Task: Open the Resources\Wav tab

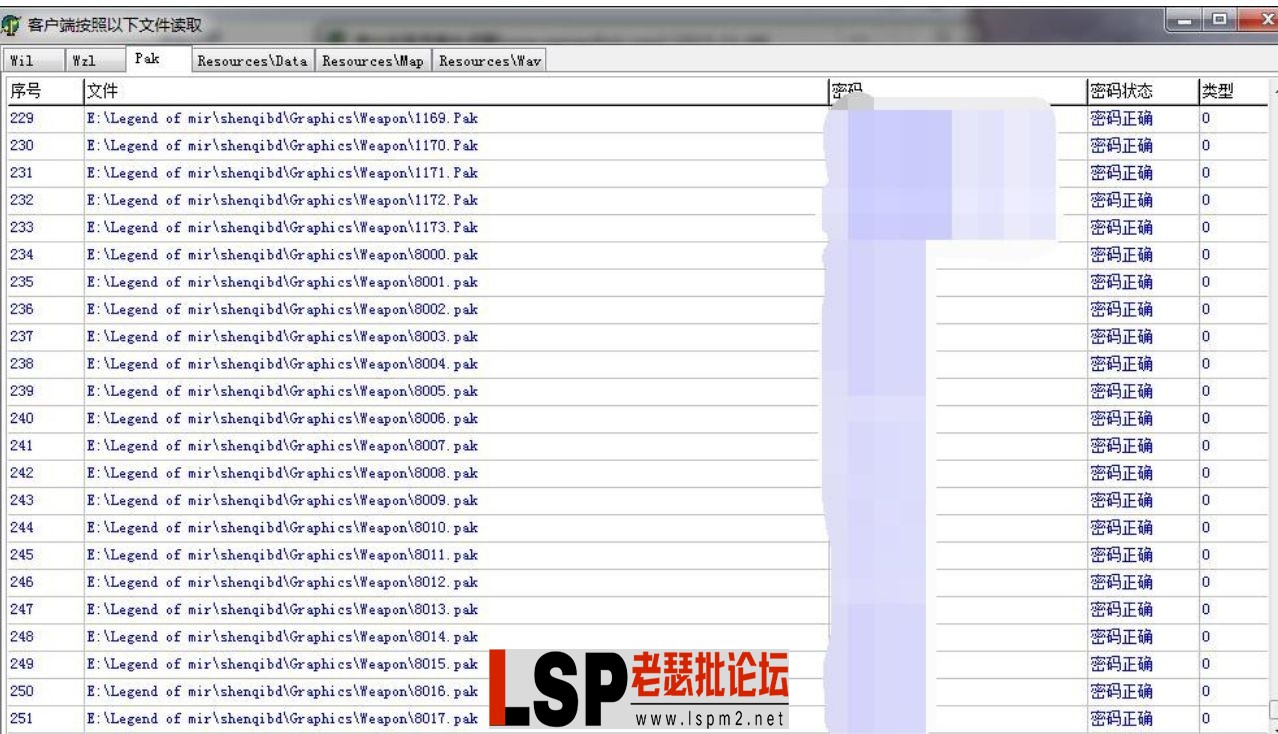Action: 490,61
